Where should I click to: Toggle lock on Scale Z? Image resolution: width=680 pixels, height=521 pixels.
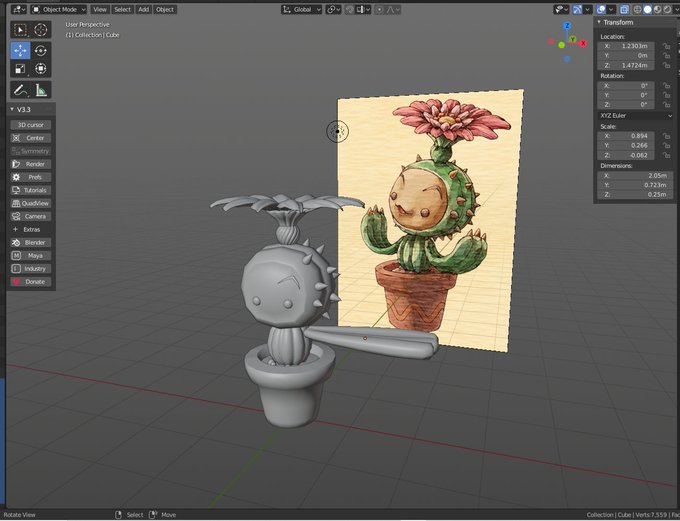(666, 155)
